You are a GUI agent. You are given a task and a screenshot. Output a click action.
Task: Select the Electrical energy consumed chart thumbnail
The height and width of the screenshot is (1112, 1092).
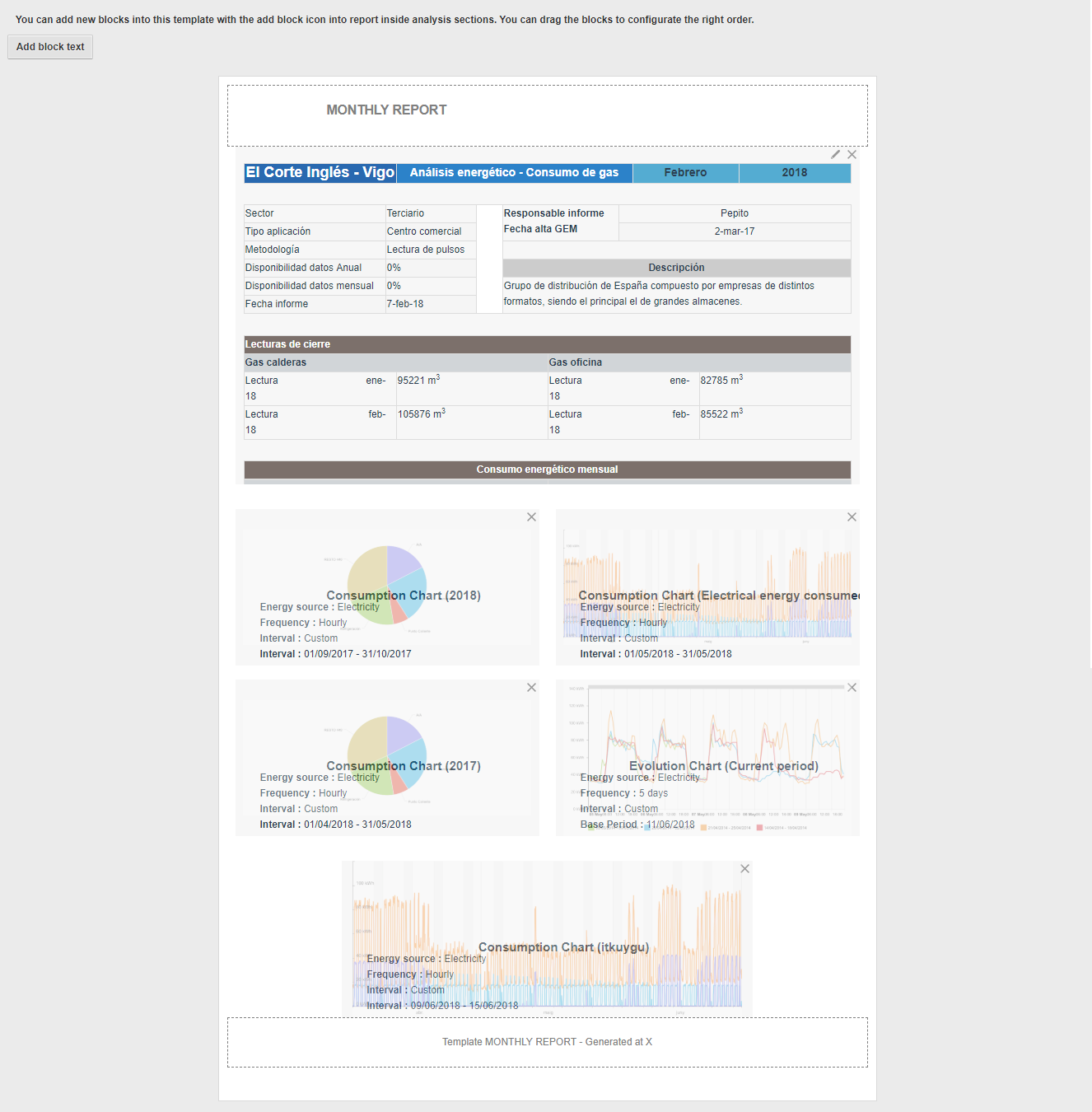pyautogui.click(x=707, y=586)
